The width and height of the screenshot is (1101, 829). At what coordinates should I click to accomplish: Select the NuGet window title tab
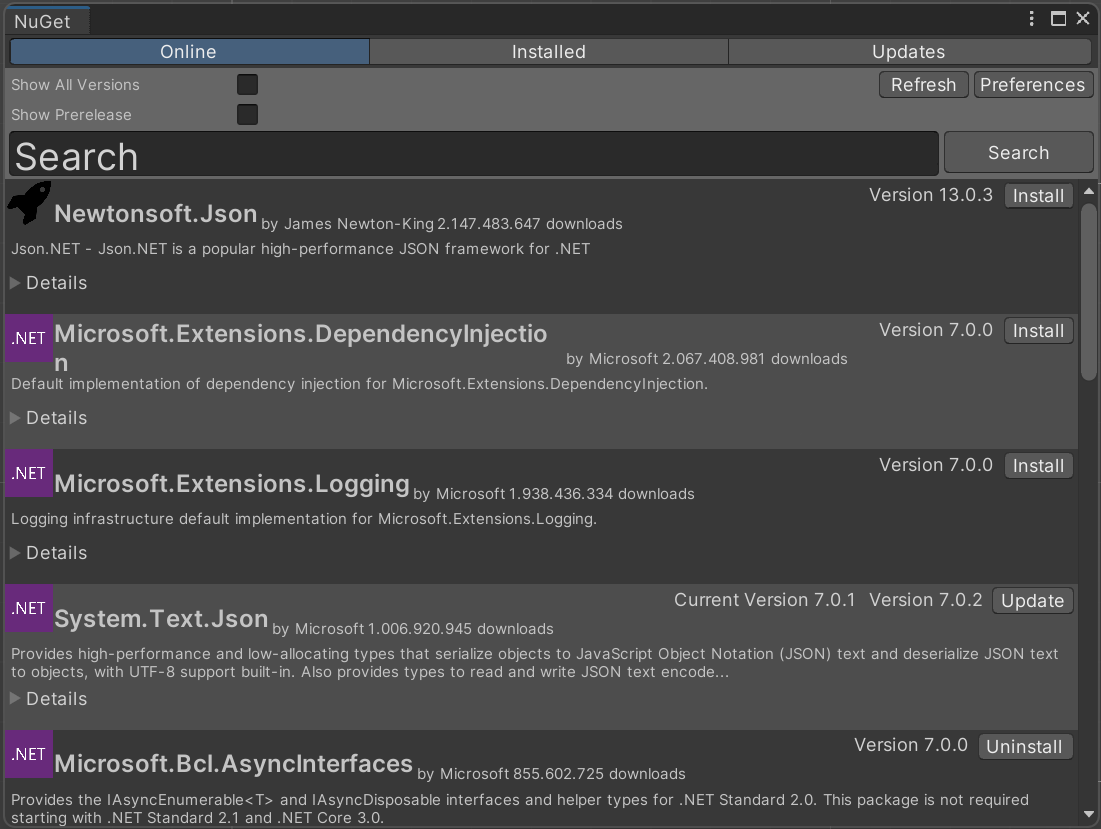pos(46,21)
